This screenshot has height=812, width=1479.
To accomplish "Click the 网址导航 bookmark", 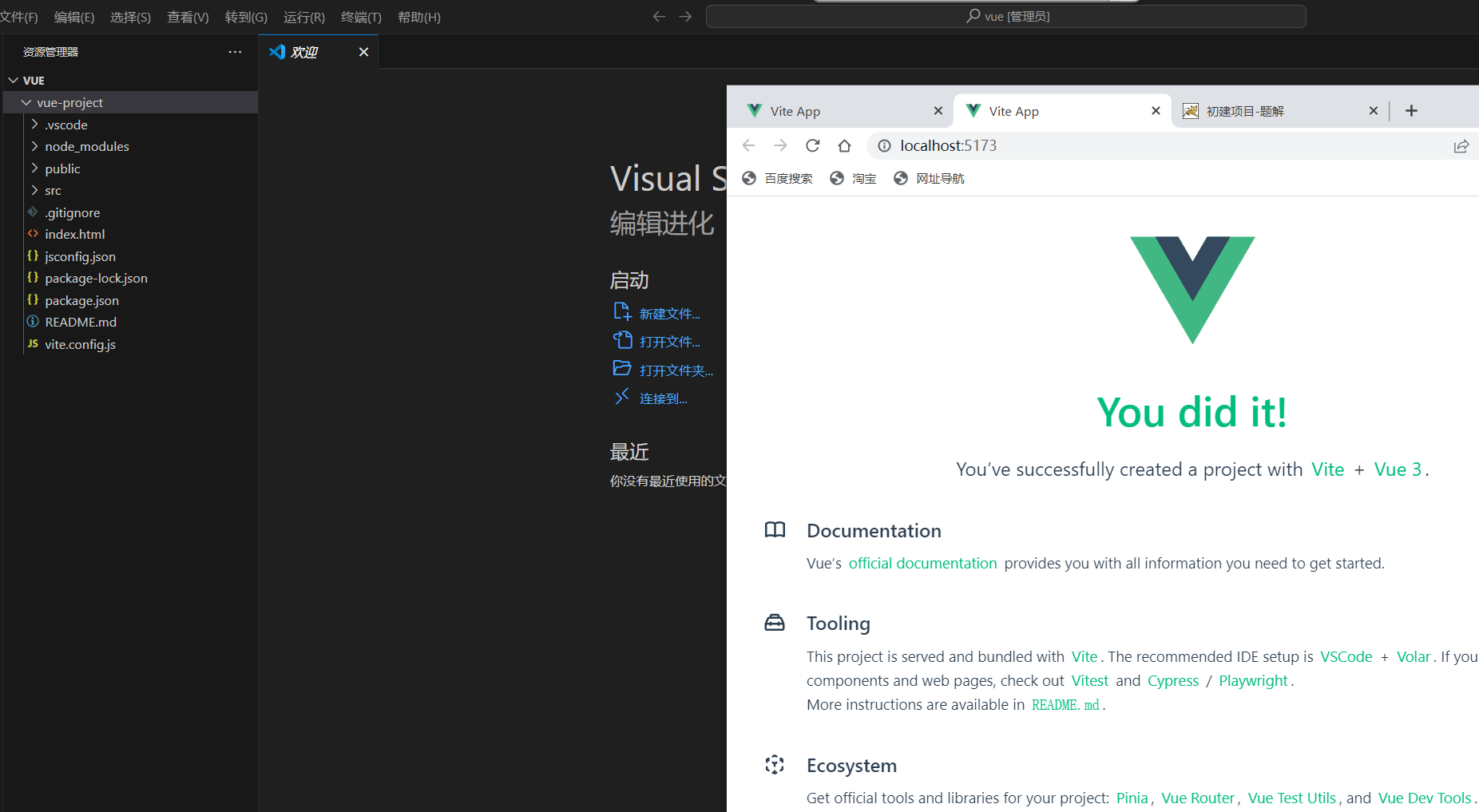I will 929,178.
